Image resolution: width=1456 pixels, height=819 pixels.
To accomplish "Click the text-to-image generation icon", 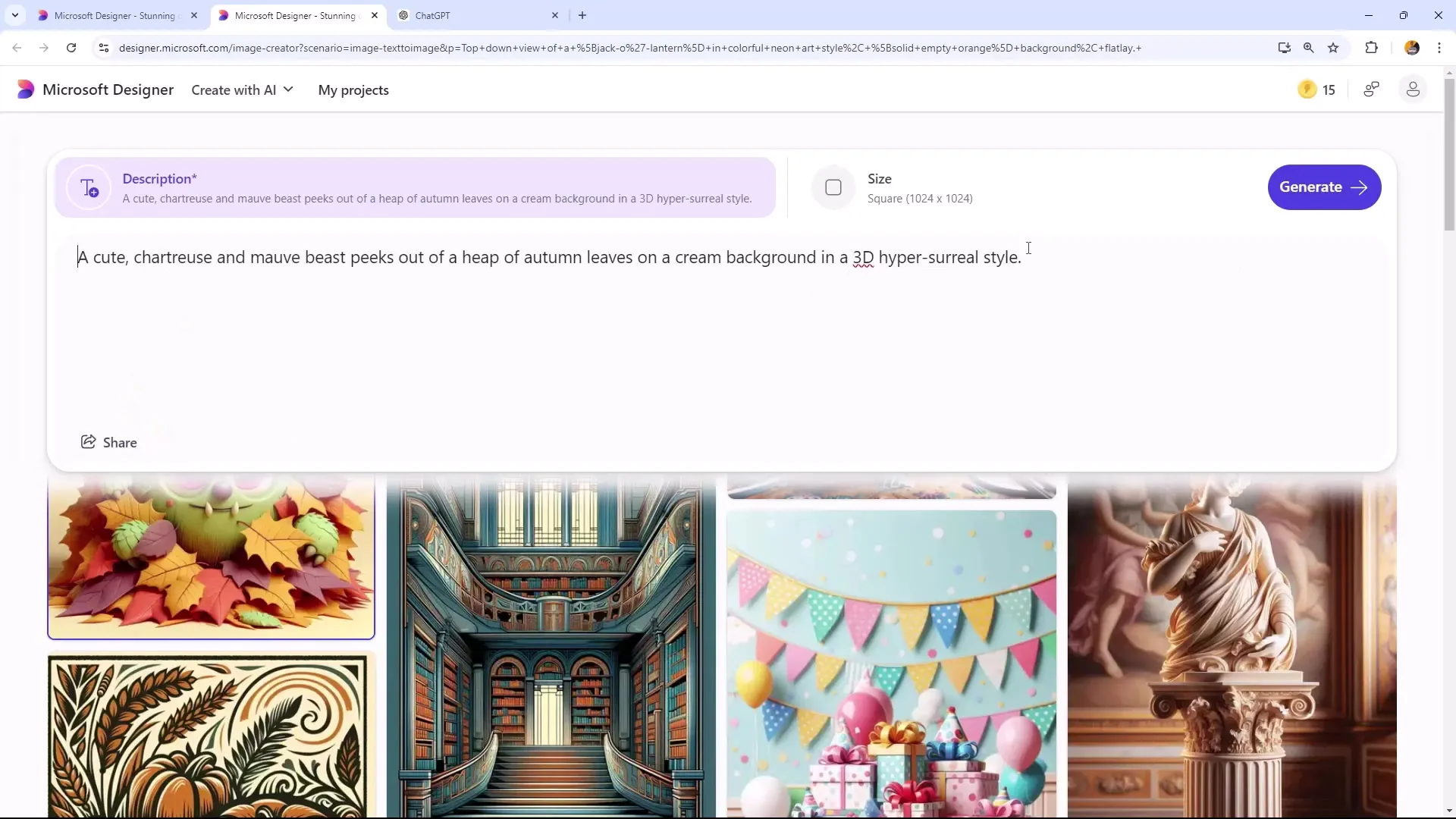I will tap(90, 187).
